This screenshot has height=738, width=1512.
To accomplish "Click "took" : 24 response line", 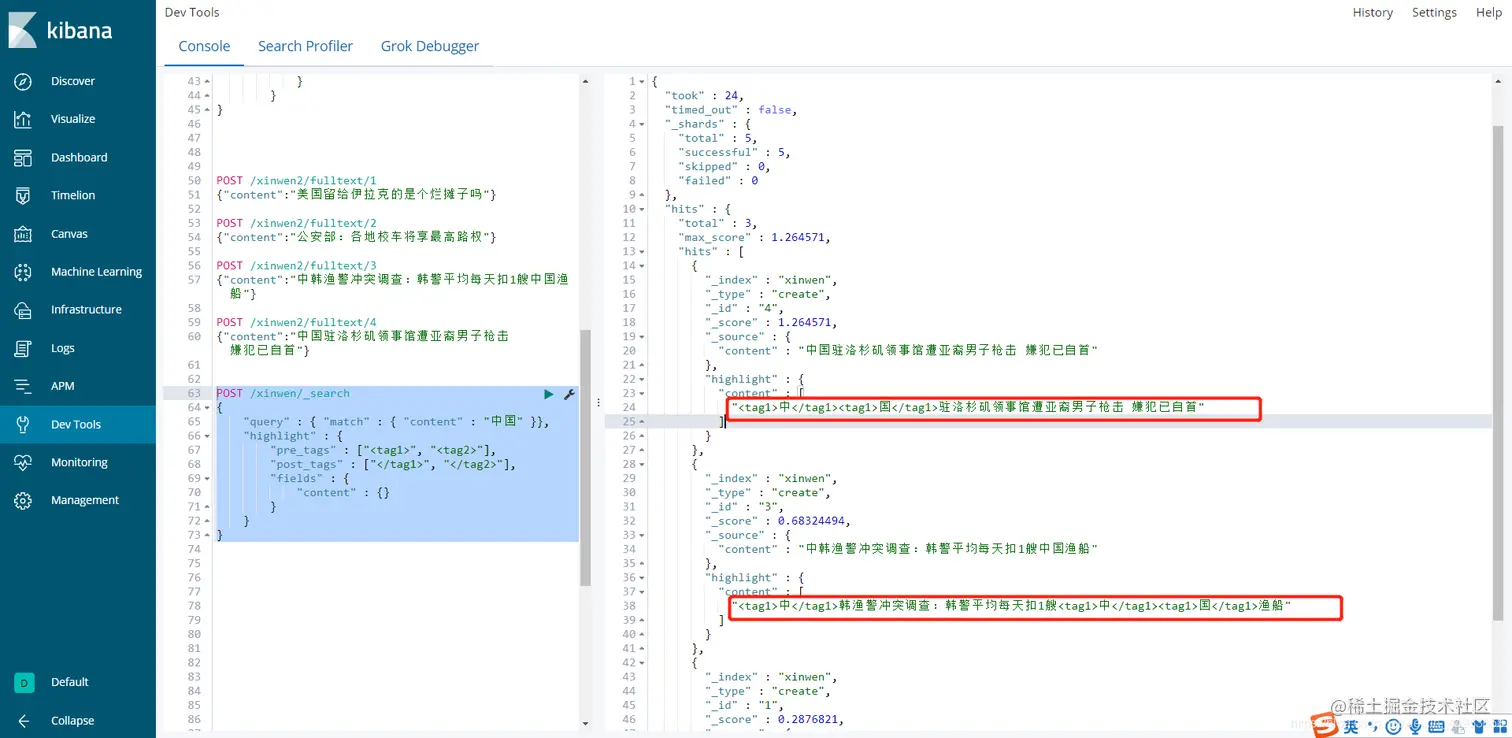I will 704,96.
